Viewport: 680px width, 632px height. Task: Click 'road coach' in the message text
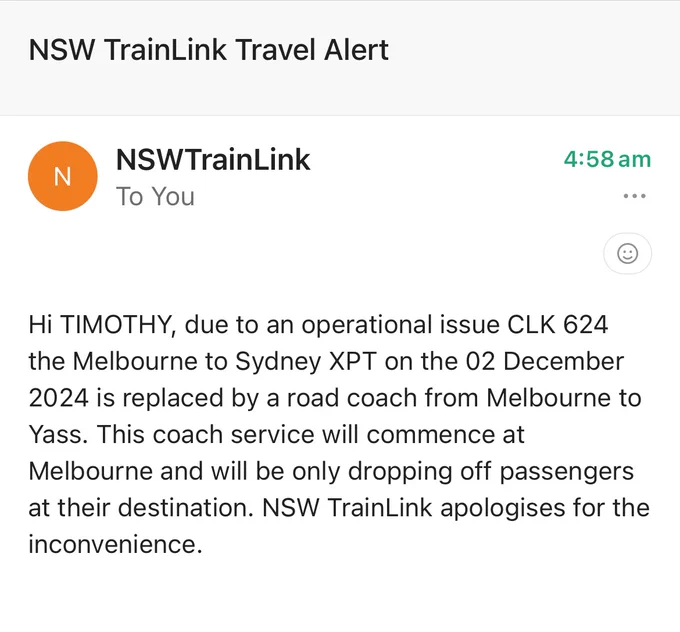click(x=352, y=398)
